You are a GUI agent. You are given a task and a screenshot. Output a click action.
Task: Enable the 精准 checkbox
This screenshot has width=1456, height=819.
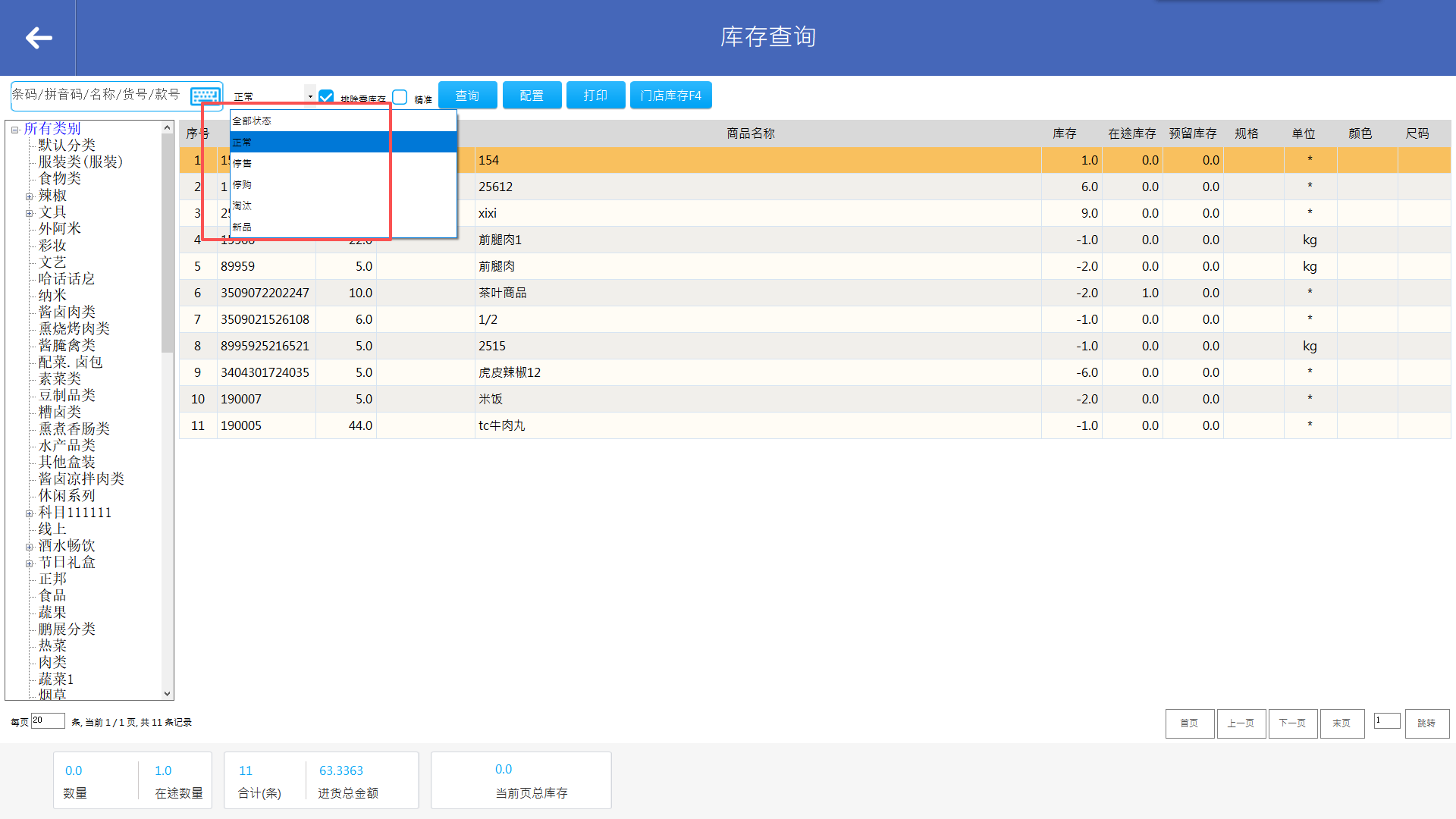pyautogui.click(x=400, y=96)
